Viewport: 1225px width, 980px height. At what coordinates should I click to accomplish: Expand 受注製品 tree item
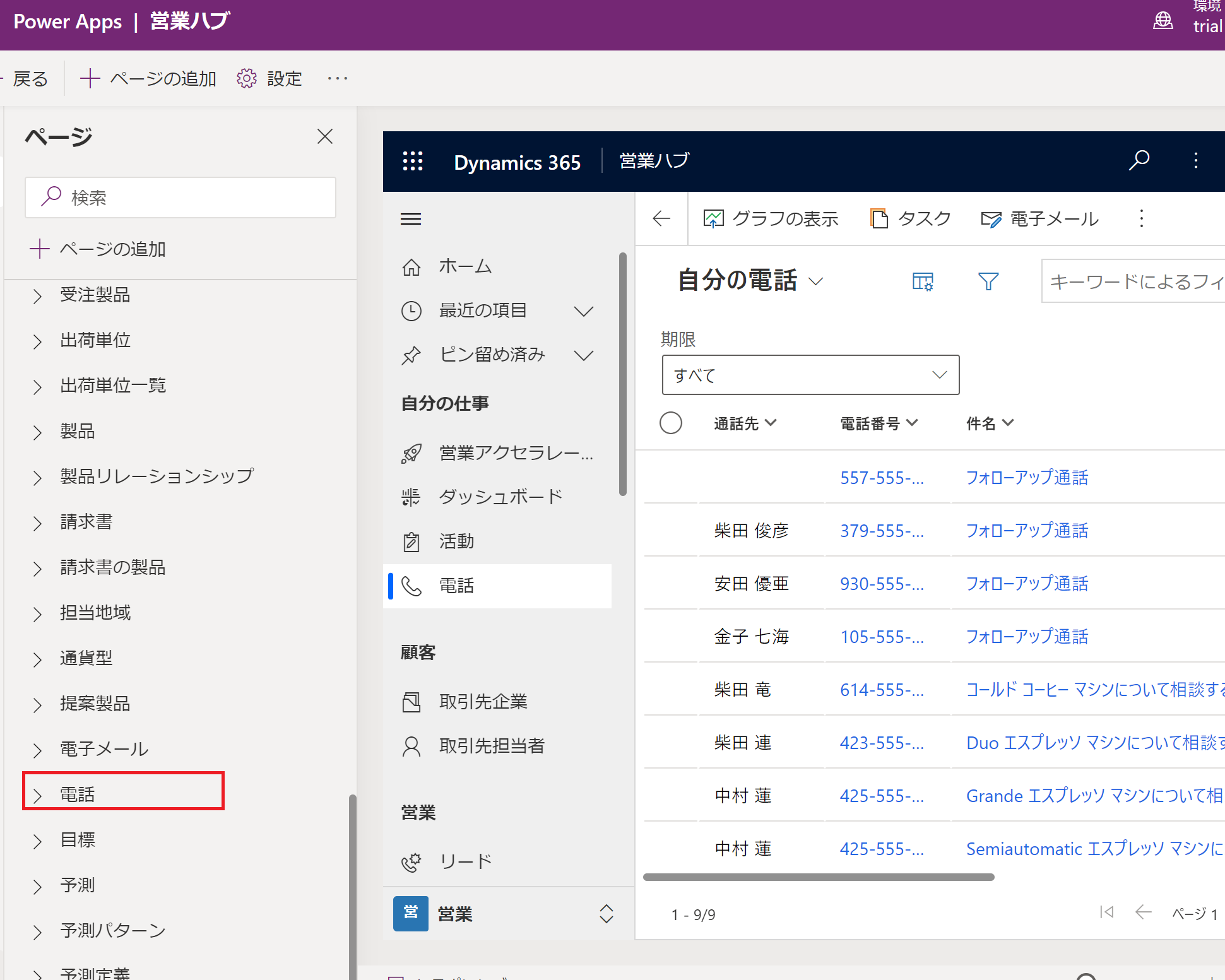pyautogui.click(x=37, y=295)
